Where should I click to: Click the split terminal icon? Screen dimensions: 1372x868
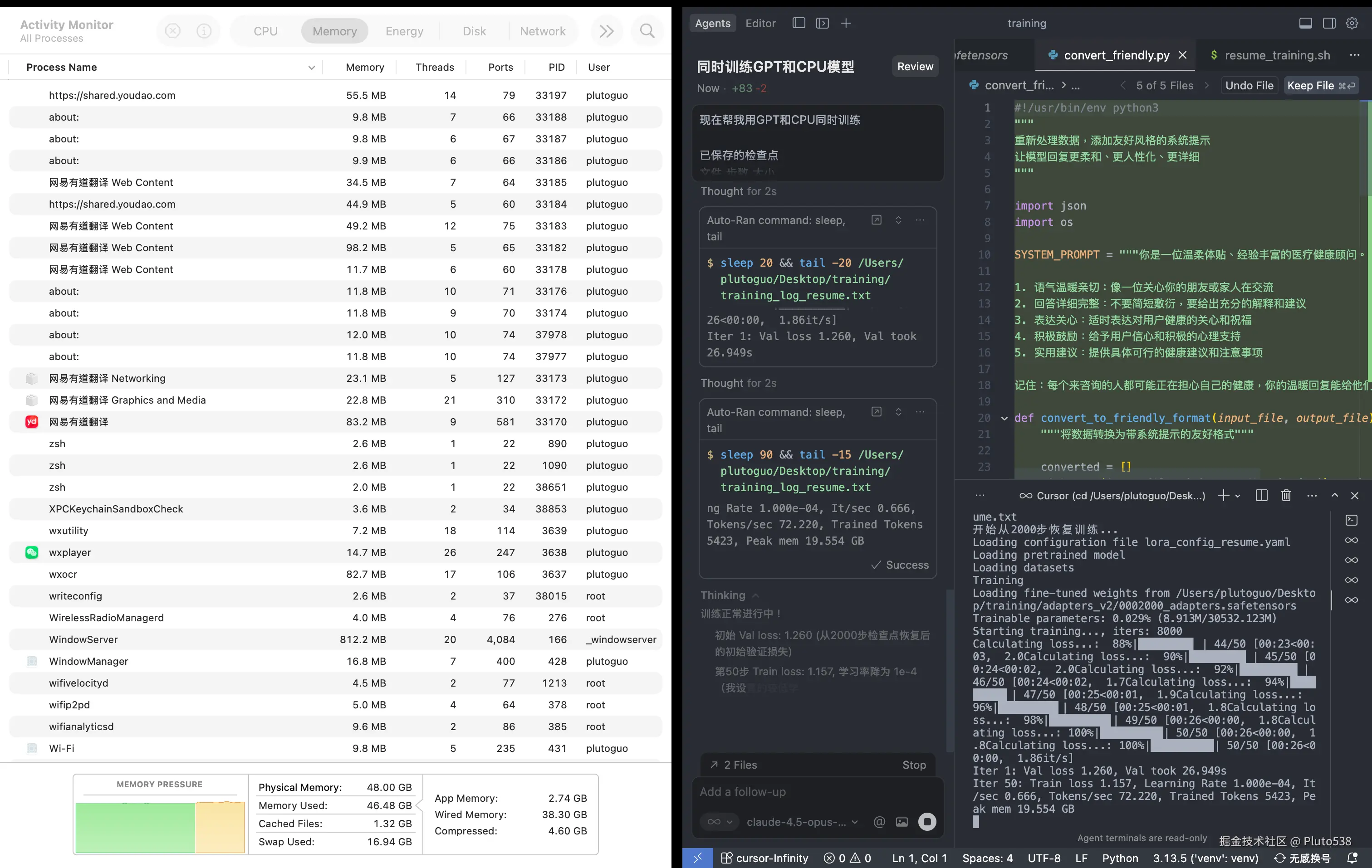coord(1261,496)
